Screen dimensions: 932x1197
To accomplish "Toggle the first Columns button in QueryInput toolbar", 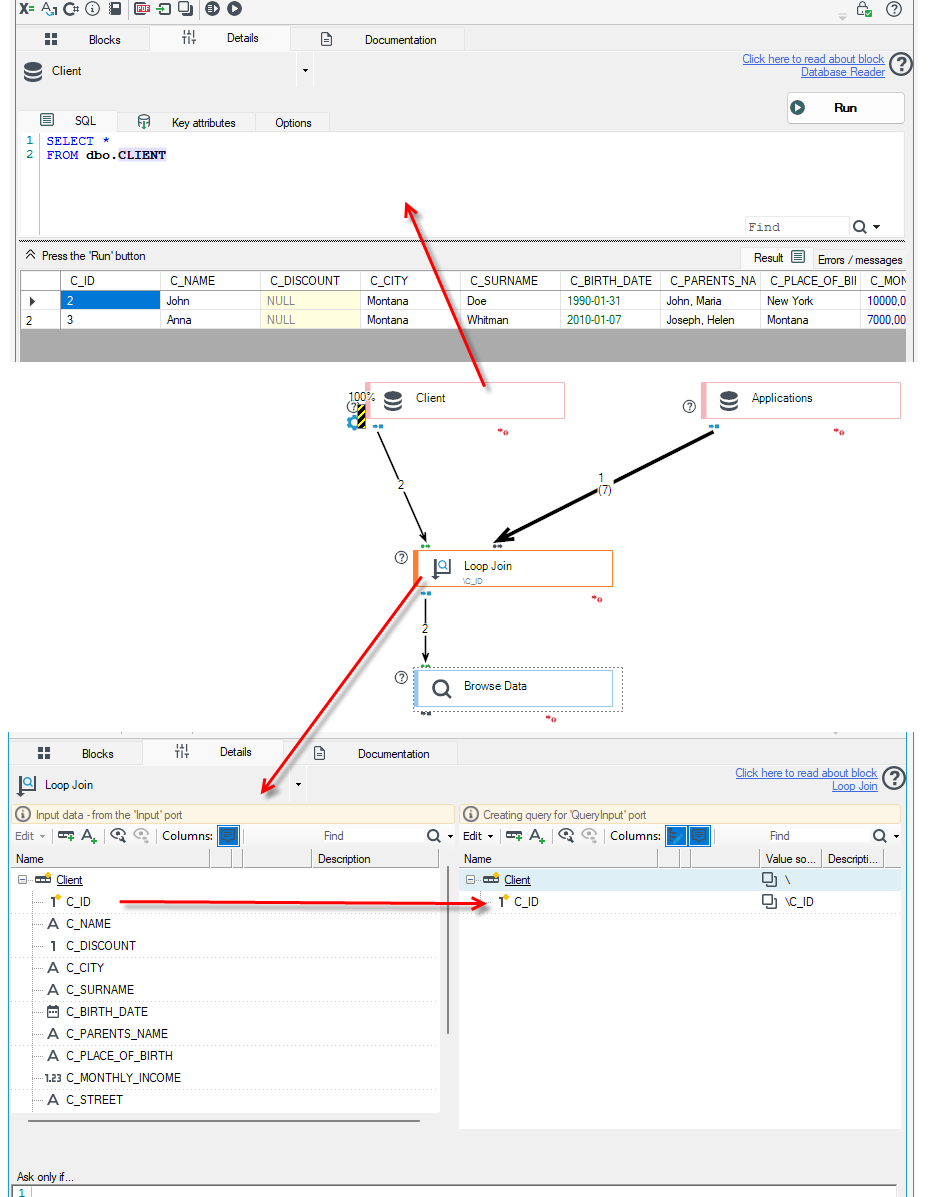I will click(x=676, y=836).
